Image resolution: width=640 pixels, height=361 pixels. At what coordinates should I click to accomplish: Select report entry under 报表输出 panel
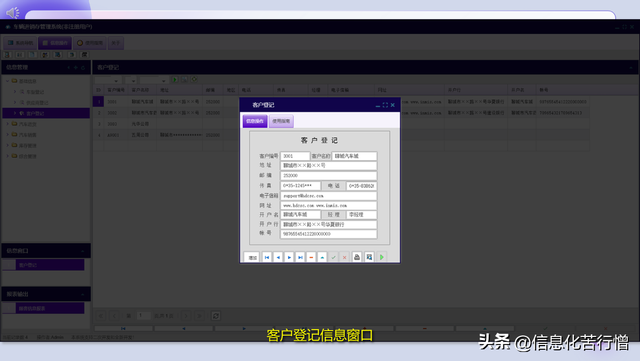point(50,308)
